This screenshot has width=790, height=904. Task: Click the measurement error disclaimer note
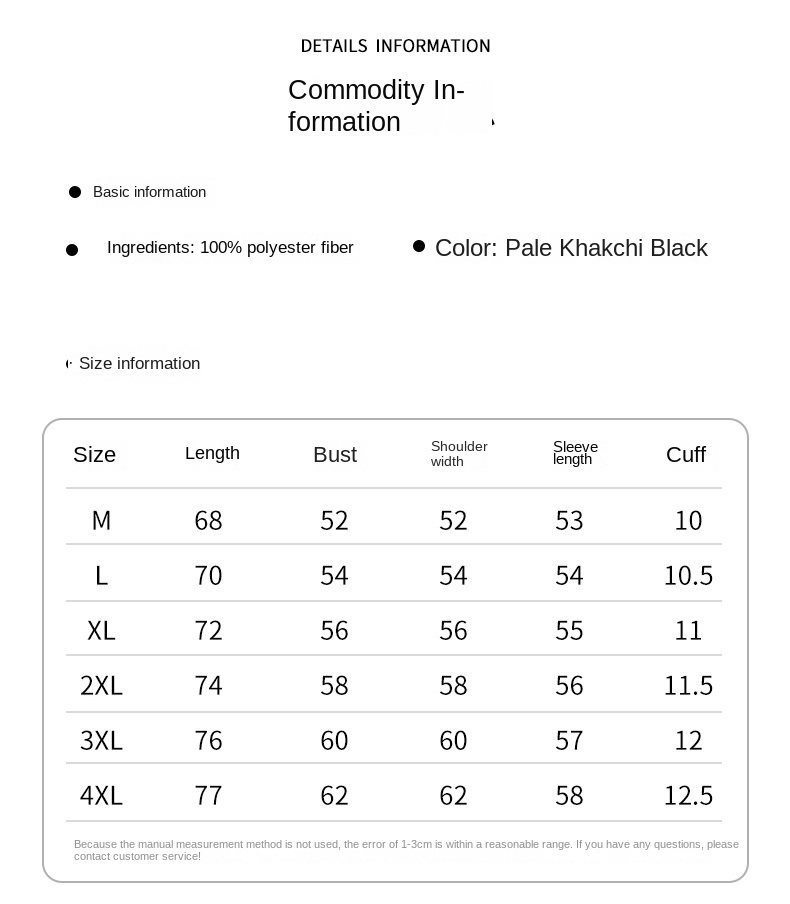pos(406,850)
